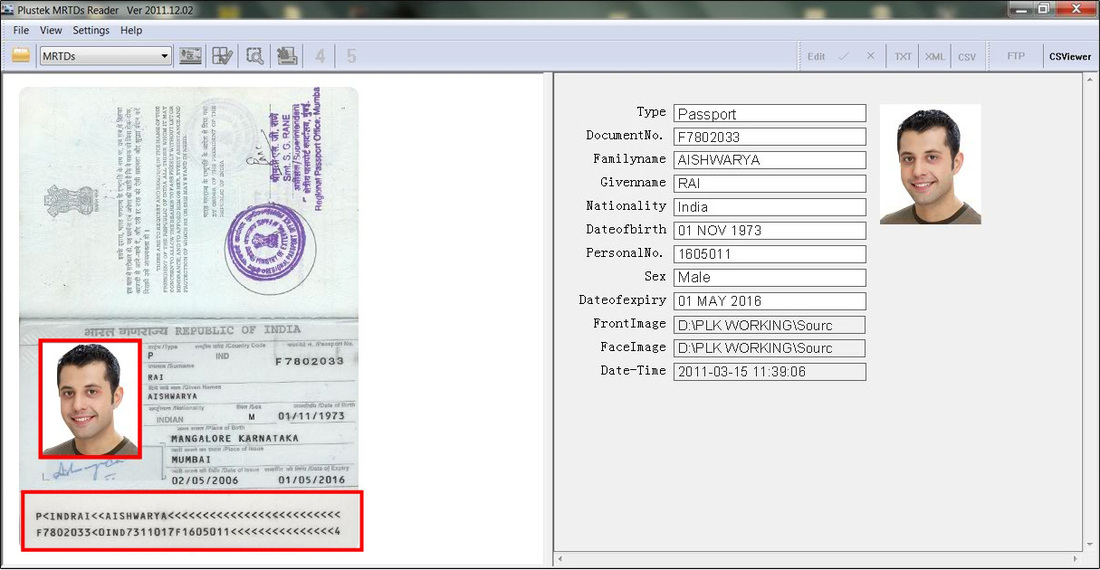1100x570 pixels.
Task: Open the View menu
Action: [x=51, y=30]
